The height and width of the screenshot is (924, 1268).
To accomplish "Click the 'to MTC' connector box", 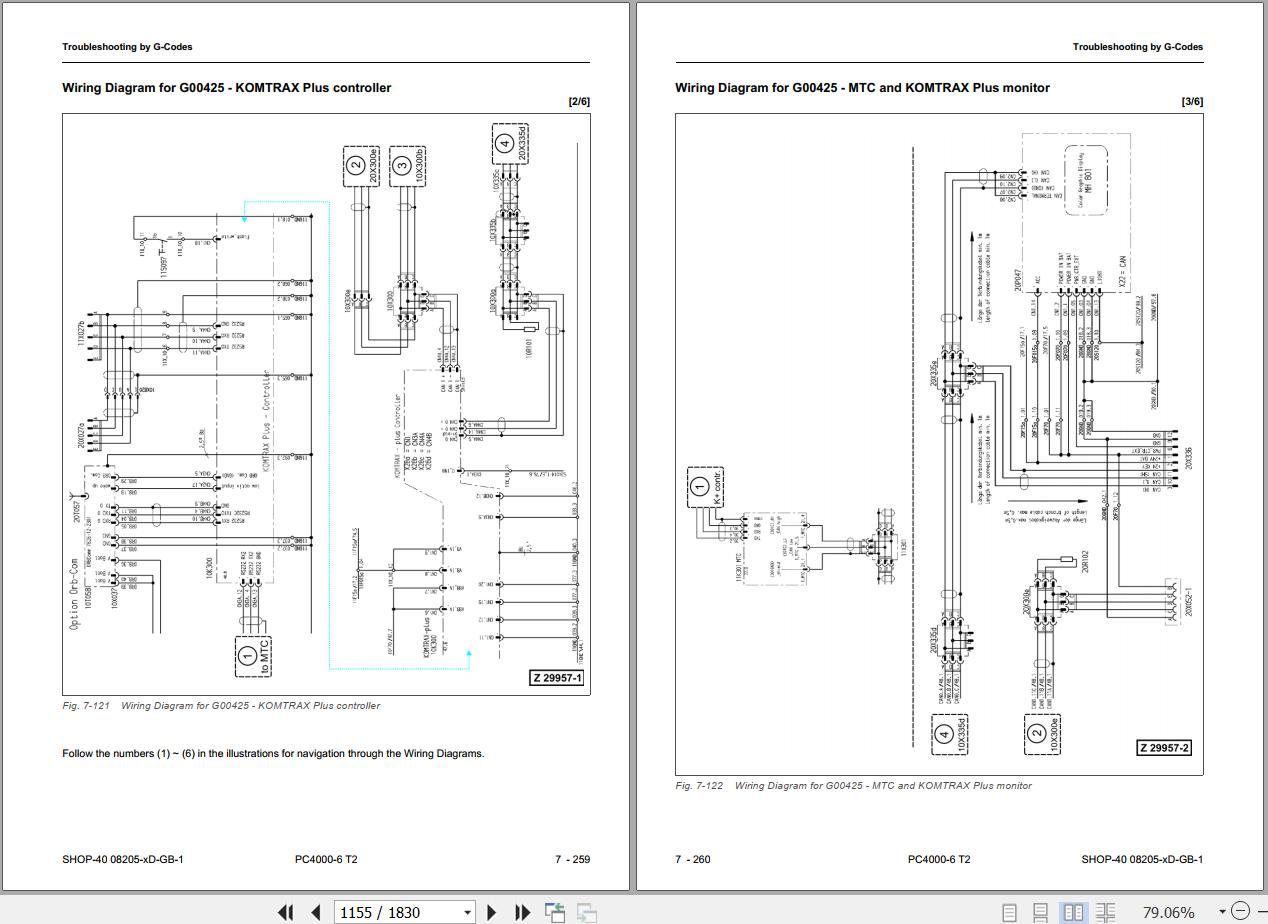I will (x=253, y=655).
